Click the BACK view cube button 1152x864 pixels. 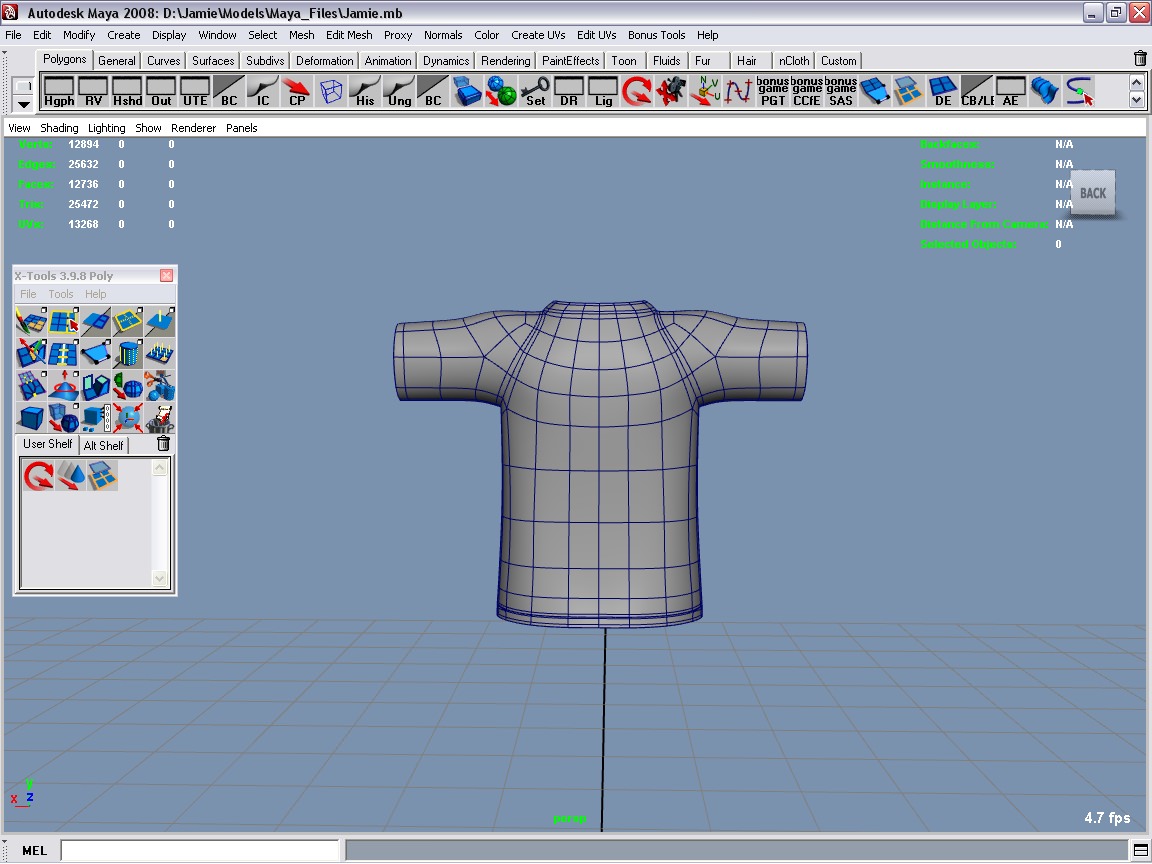tap(1092, 193)
